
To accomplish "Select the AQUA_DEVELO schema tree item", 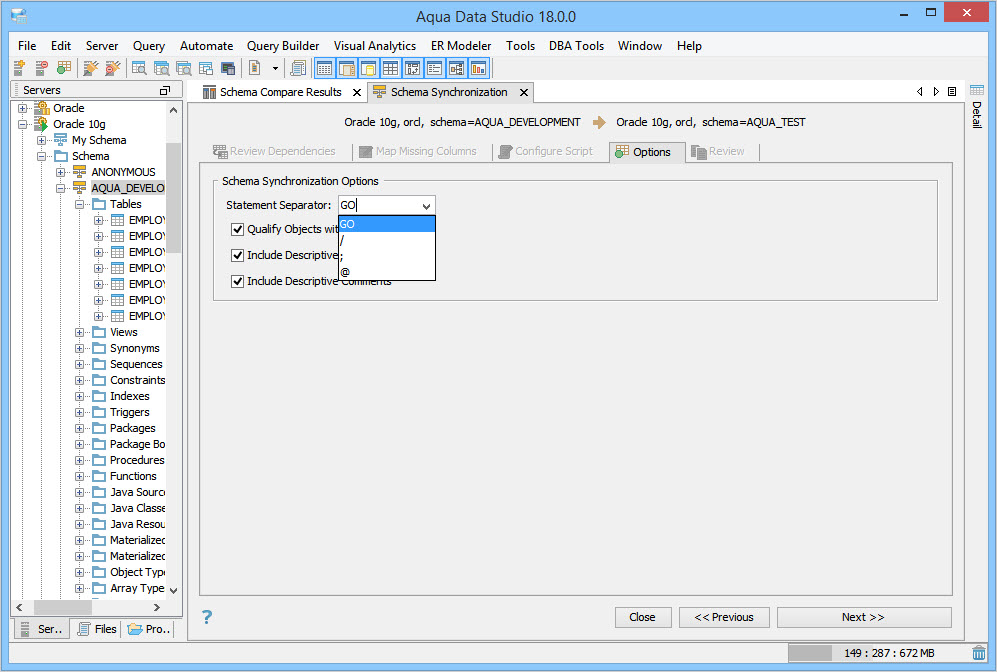I will pos(127,188).
